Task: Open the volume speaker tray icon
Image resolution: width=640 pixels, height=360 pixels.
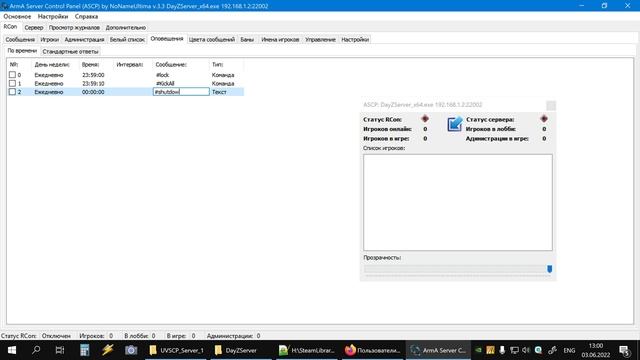Action: (x=526, y=350)
